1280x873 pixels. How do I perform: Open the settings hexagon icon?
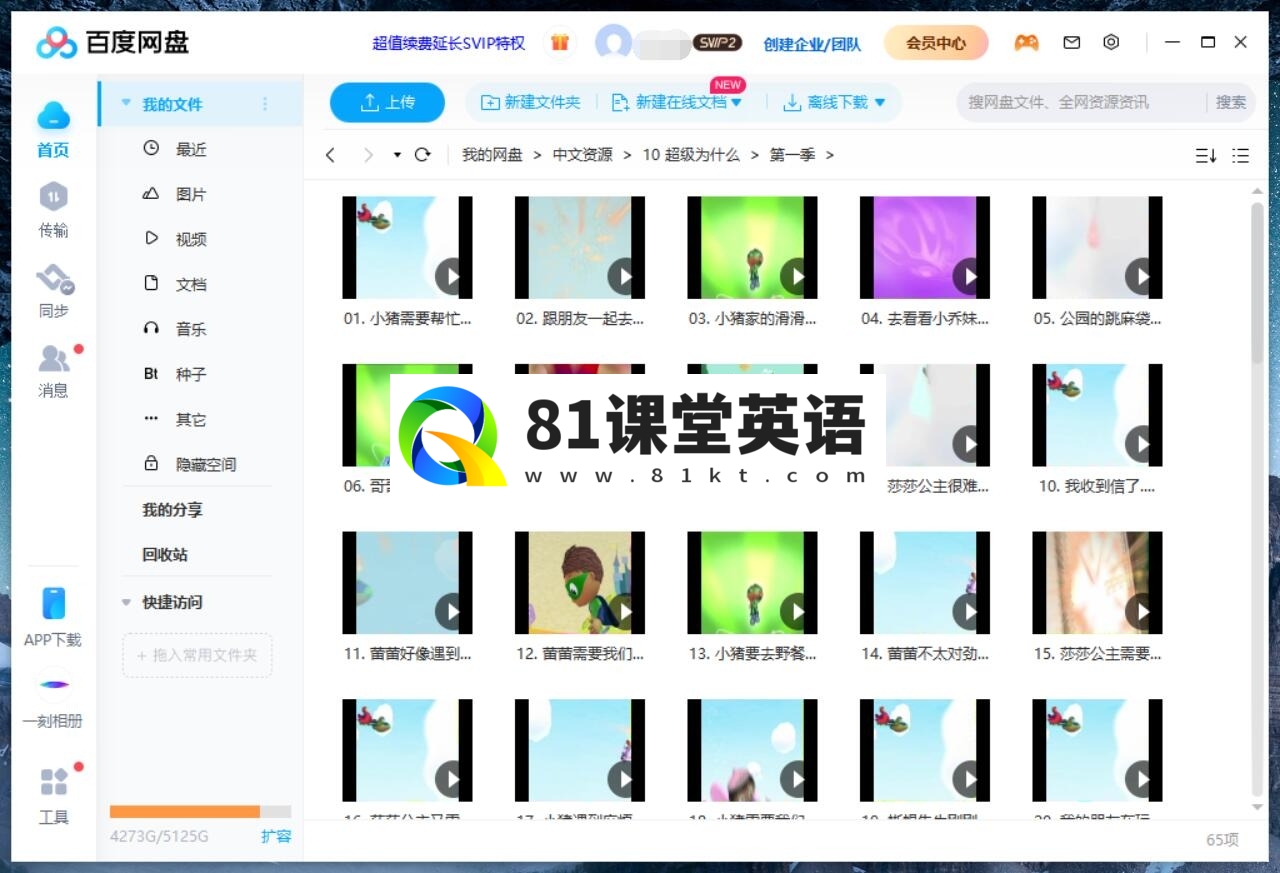[x=1111, y=43]
